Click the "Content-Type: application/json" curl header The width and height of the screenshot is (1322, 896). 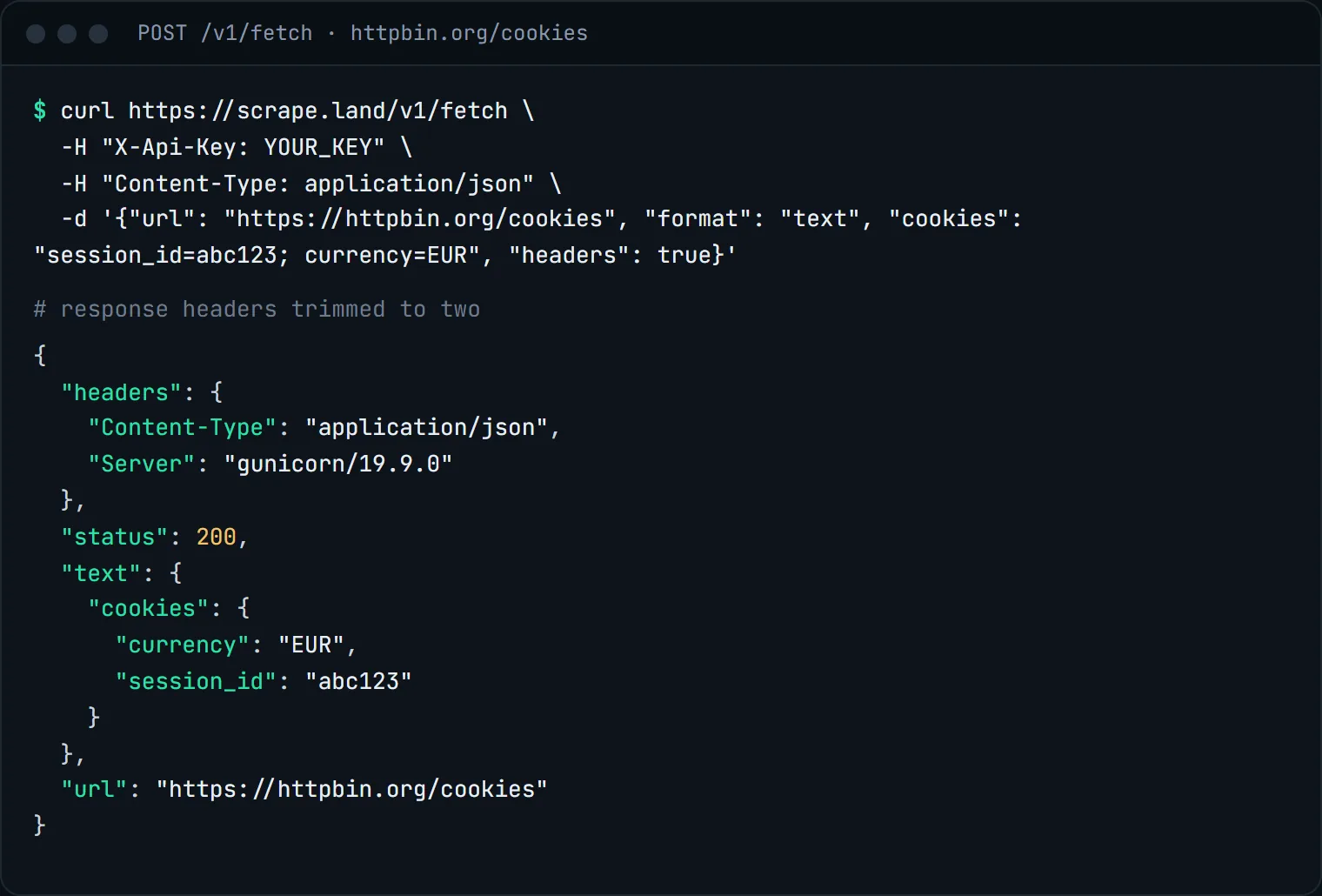[x=317, y=184]
